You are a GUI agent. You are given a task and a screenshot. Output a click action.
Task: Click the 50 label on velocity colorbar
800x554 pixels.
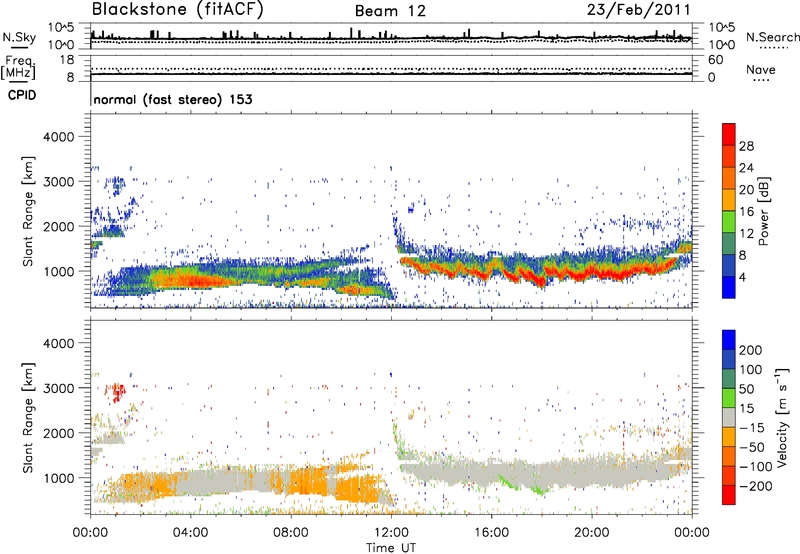click(x=746, y=389)
